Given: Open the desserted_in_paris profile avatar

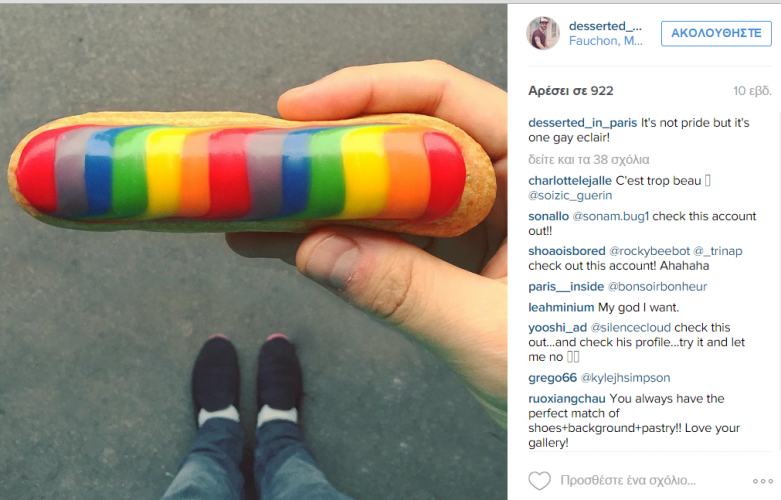Looking at the screenshot, I should pos(543,33).
